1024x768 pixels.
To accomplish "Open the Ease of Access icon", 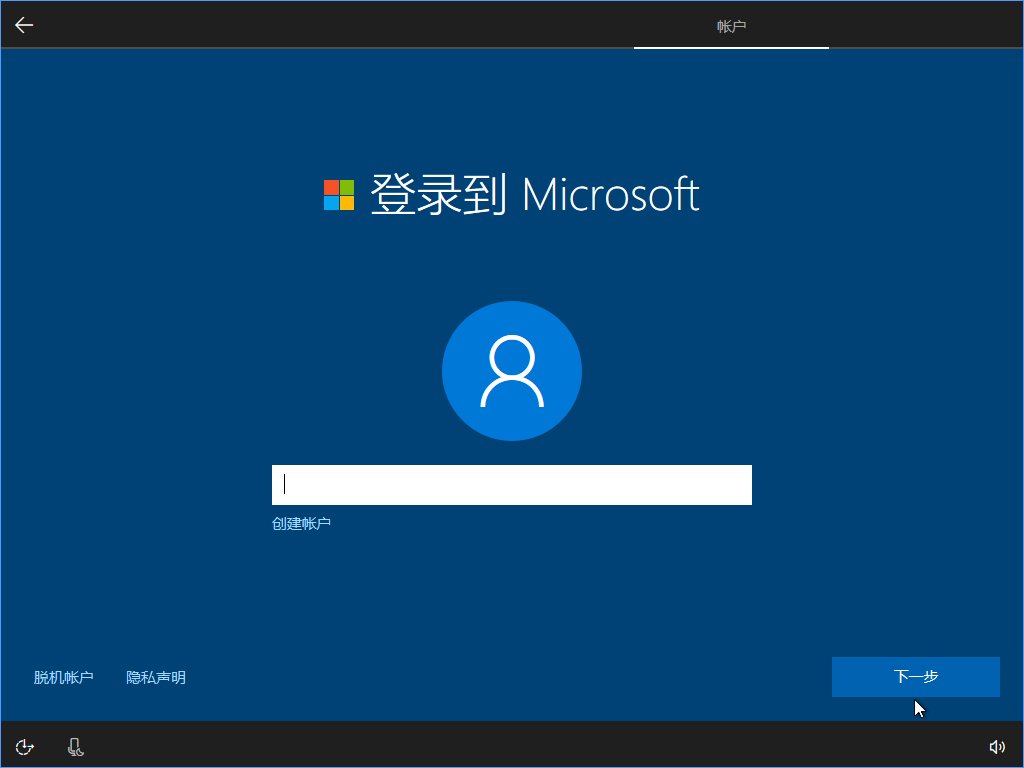I will click(25, 746).
